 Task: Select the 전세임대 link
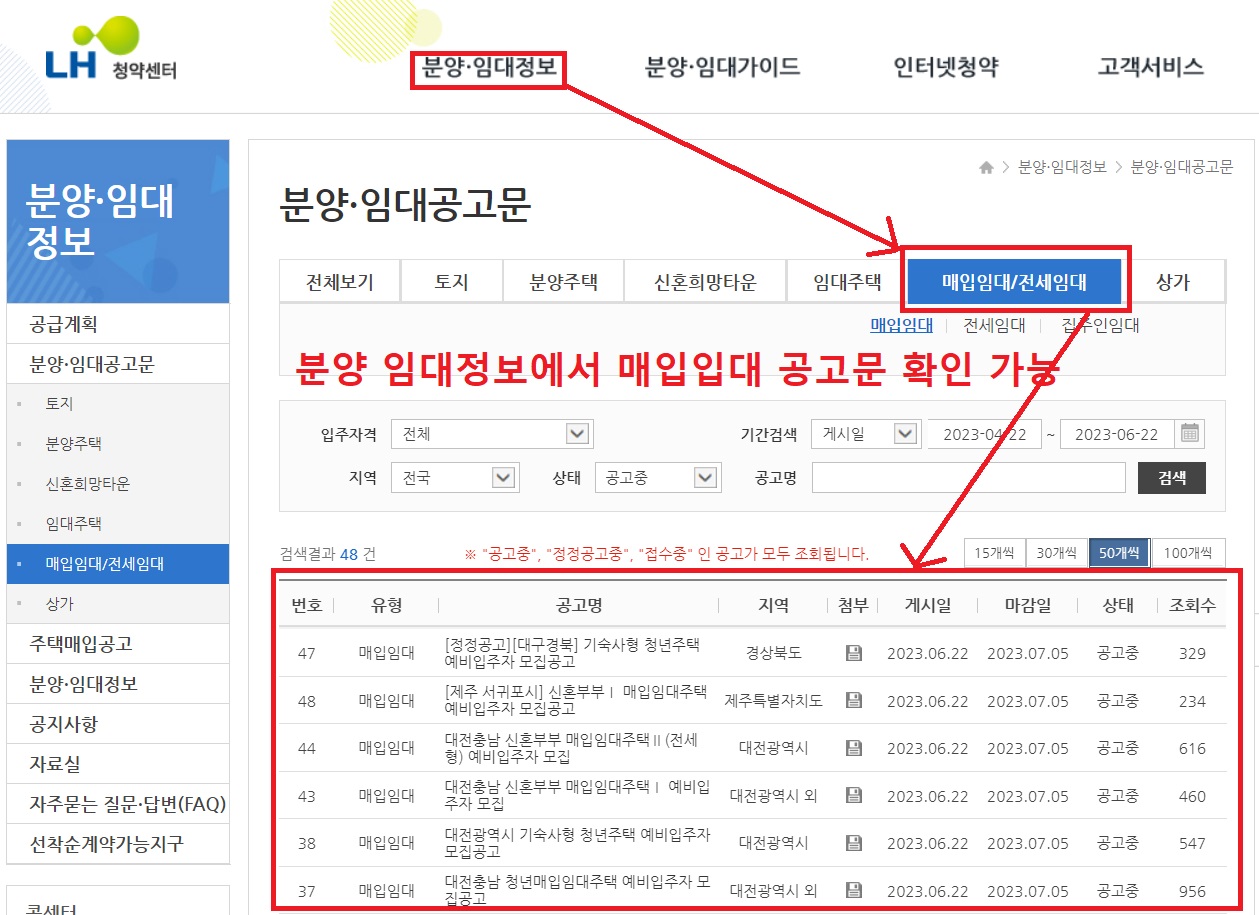[x=992, y=324]
